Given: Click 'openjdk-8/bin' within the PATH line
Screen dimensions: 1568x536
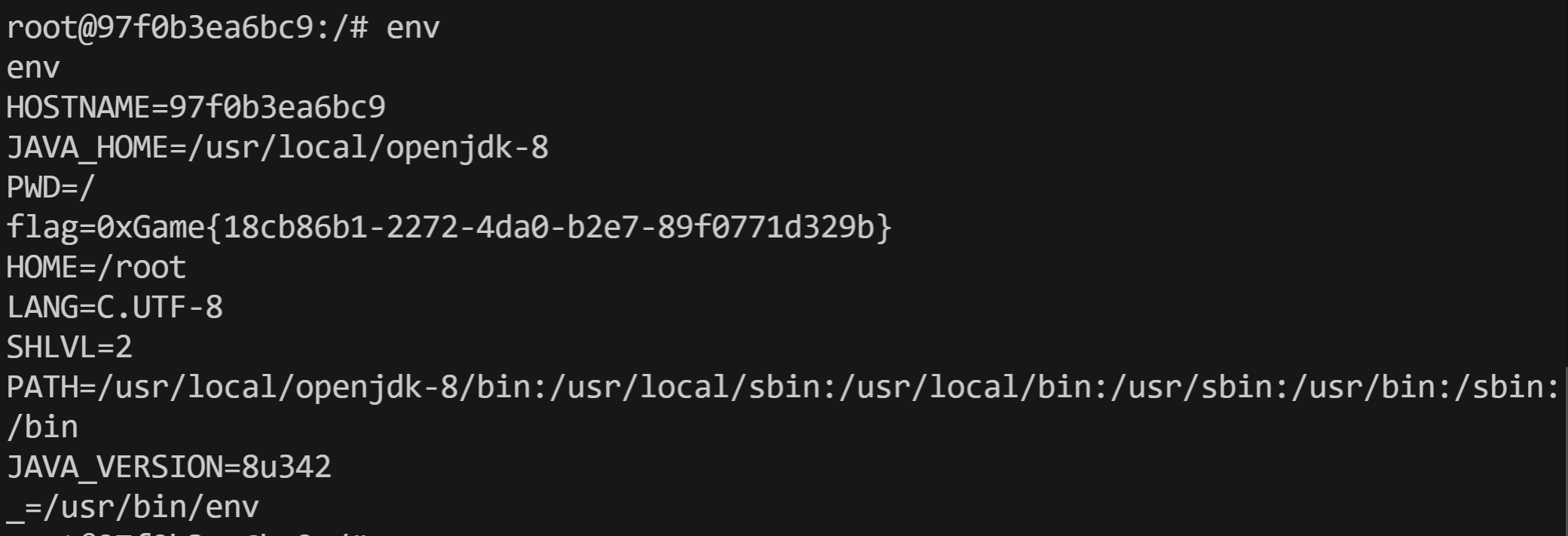Looking at the screenshot, I should pos(413,387).
